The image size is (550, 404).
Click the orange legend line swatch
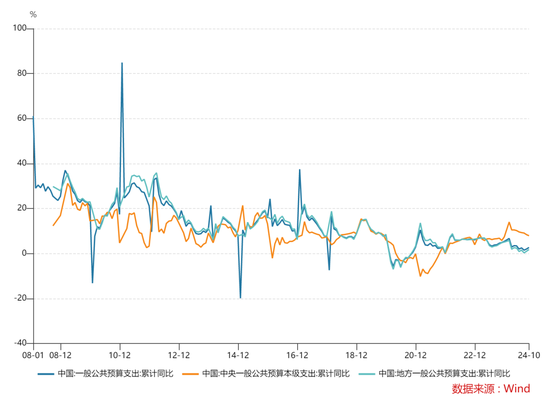[x=190, y=374]
